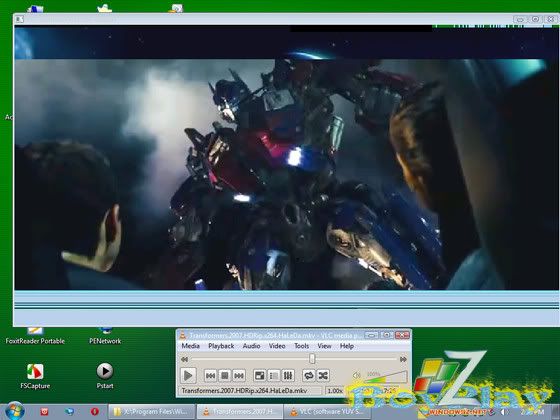Click the blue monitor quick launch icon
Image resolution: width=560 pixels, height=420 pixels.
[x=69, y=412]
